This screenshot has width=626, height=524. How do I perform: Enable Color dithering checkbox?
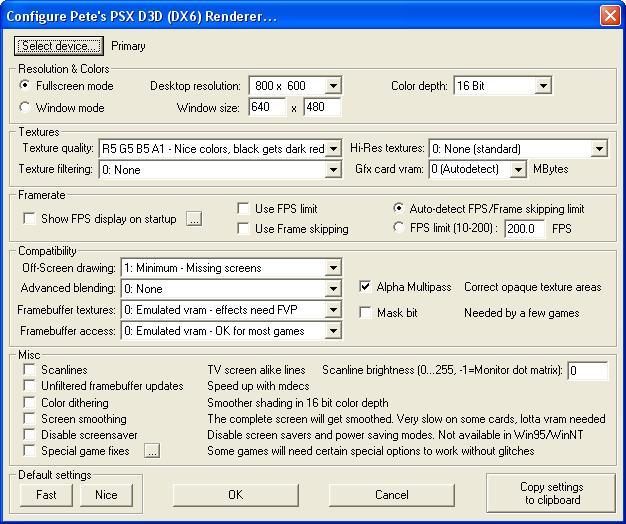click(x=30, y=402)
